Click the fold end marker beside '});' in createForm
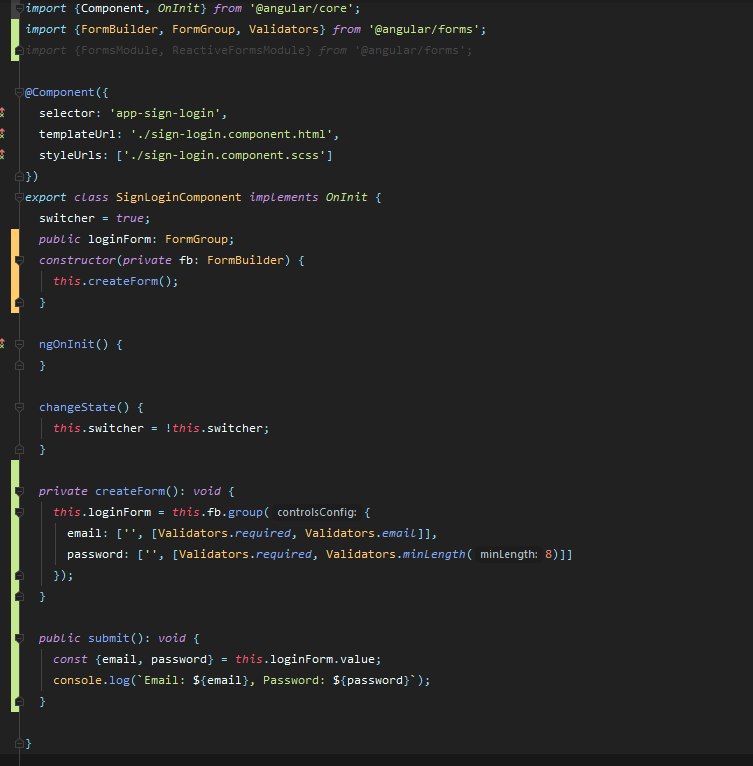This screenshot has width=753, height=766. pyautogui.click(x=20, y=575)
